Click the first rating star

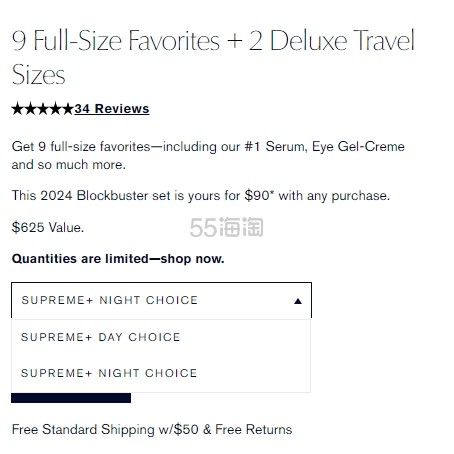[x=17, y=109]
